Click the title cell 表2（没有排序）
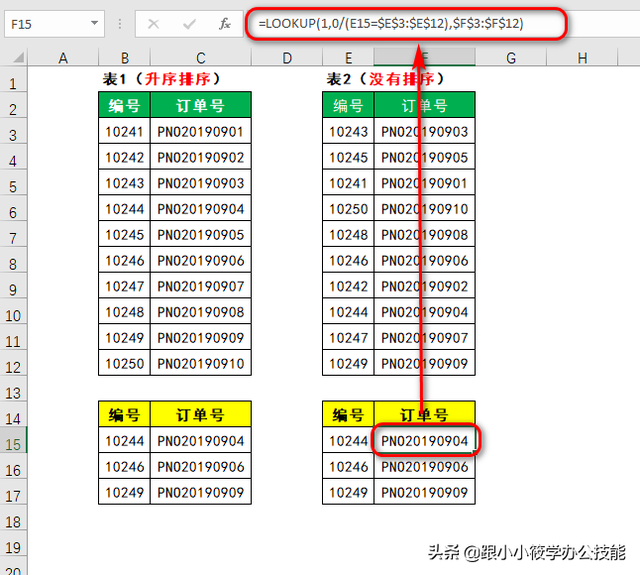Screen dimensions: 640x575 point(385,79)
